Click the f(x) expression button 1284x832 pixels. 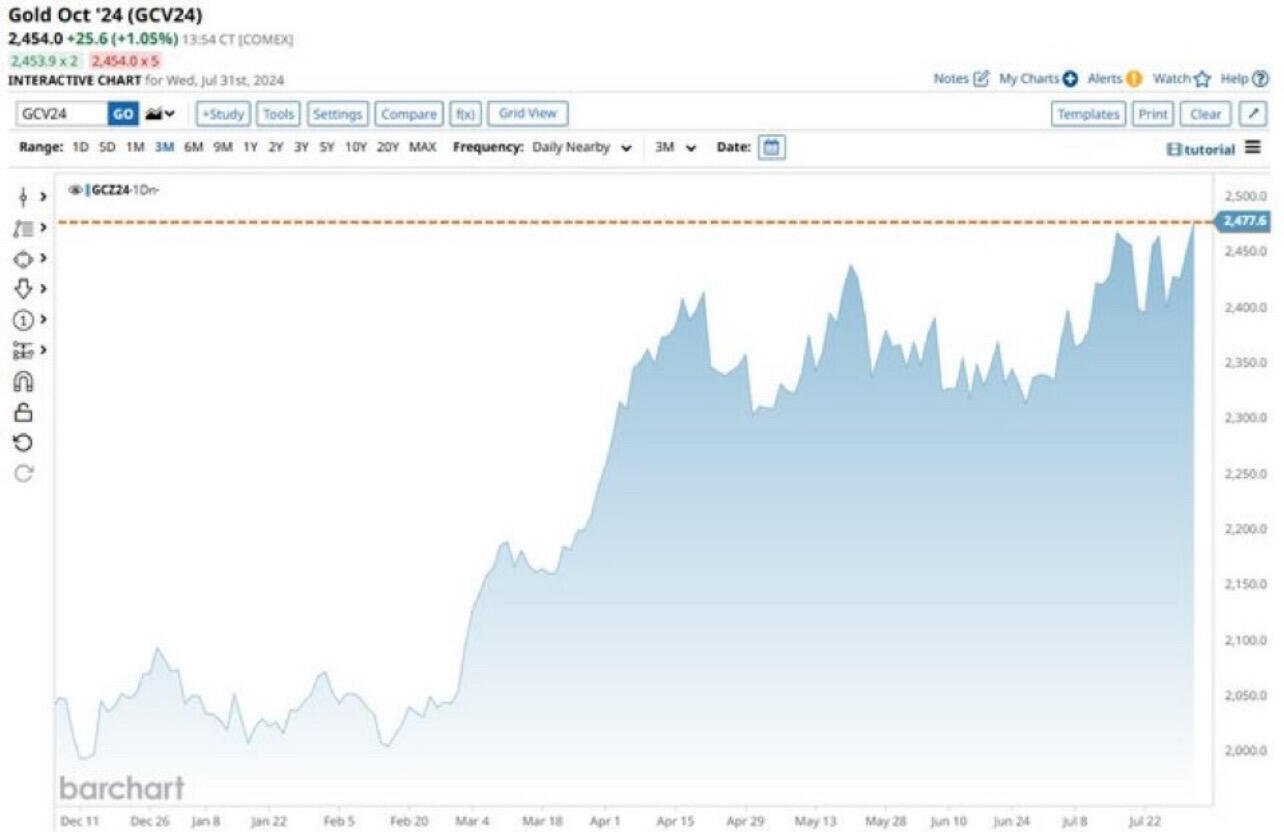point(465,114)
